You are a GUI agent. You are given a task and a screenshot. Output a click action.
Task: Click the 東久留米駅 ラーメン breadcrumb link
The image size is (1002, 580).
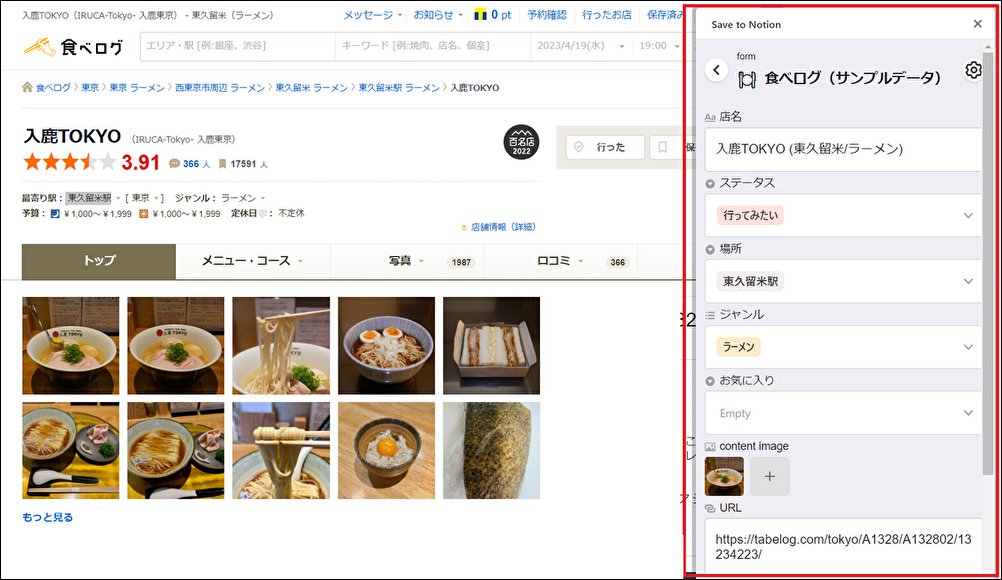click(x=399, y=88)
